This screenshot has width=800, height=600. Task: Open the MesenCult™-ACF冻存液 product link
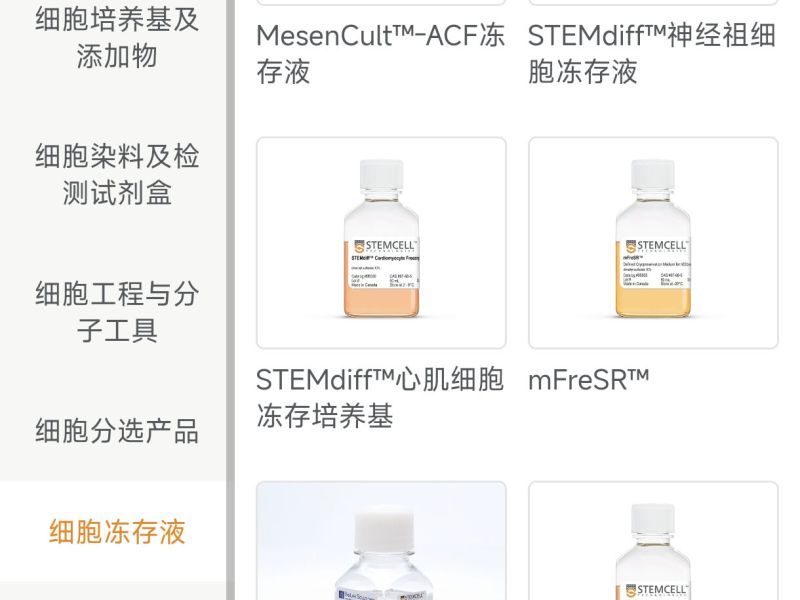381,53
